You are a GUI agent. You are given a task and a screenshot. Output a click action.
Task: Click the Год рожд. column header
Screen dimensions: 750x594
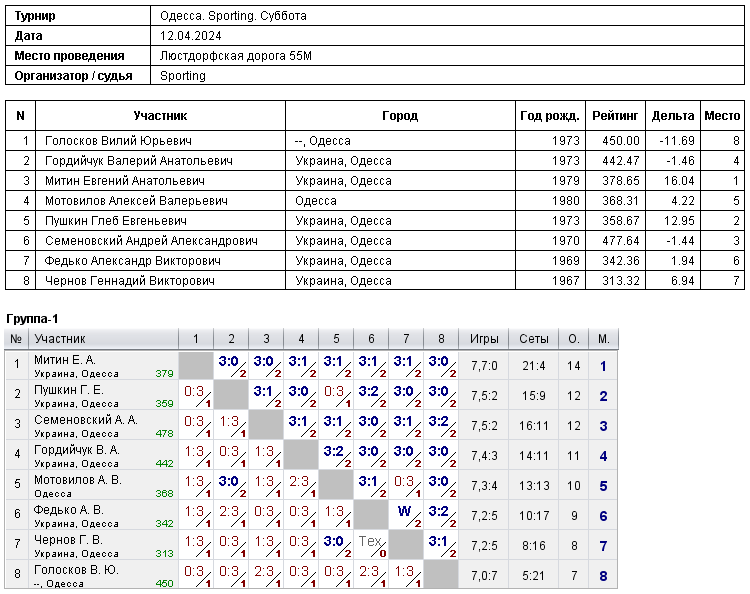pos(550,116)
